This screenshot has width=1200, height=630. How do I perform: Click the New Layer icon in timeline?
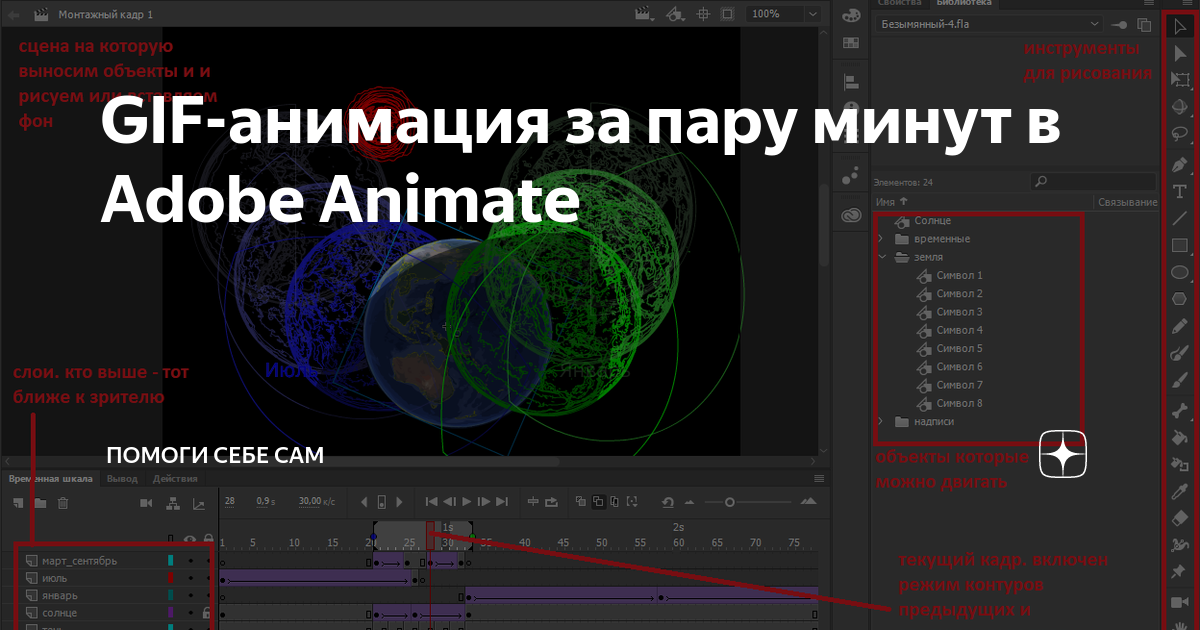17,502
